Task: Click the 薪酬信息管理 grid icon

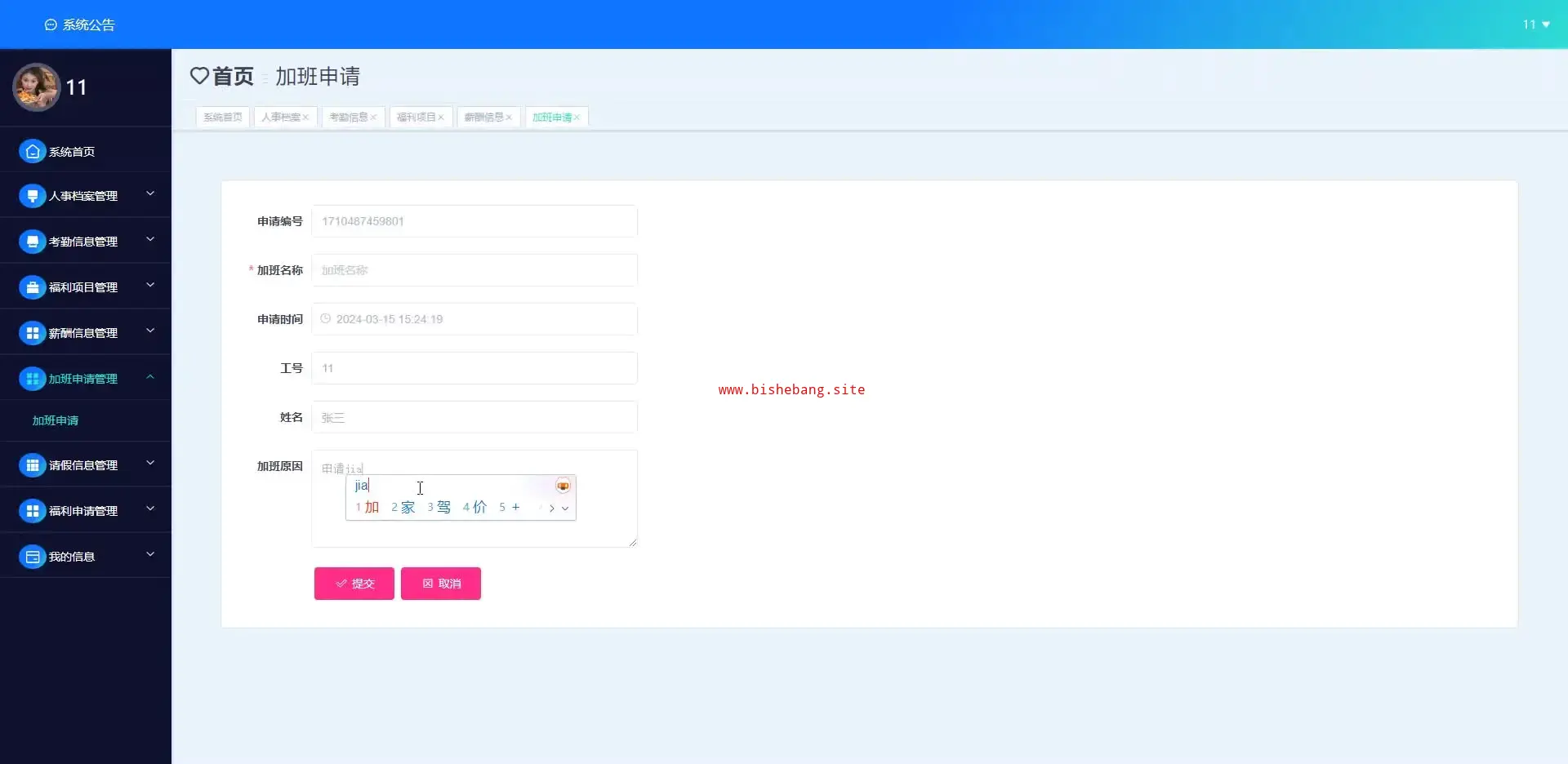Action: (32, 333)
